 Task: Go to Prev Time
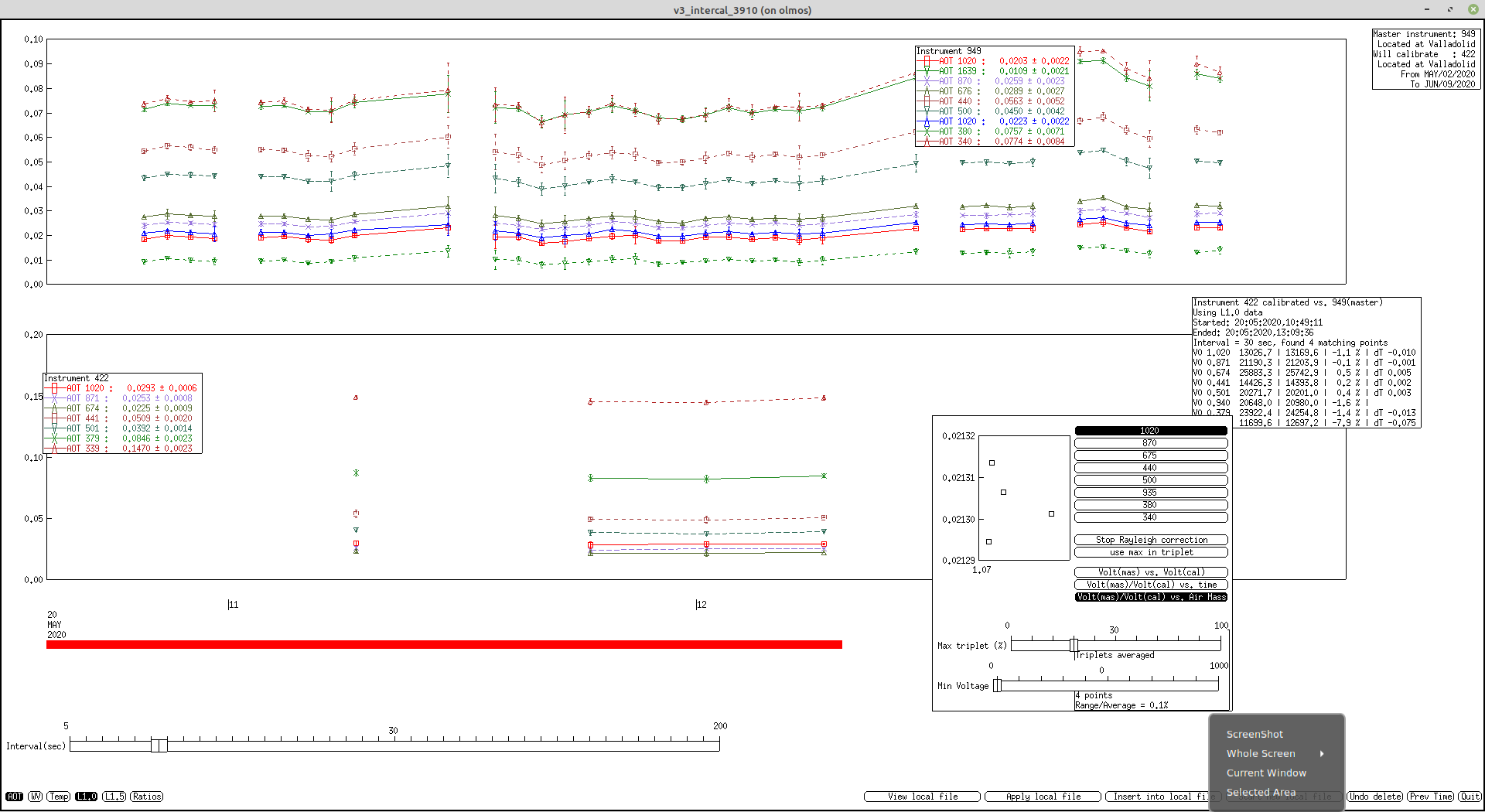1430,797
